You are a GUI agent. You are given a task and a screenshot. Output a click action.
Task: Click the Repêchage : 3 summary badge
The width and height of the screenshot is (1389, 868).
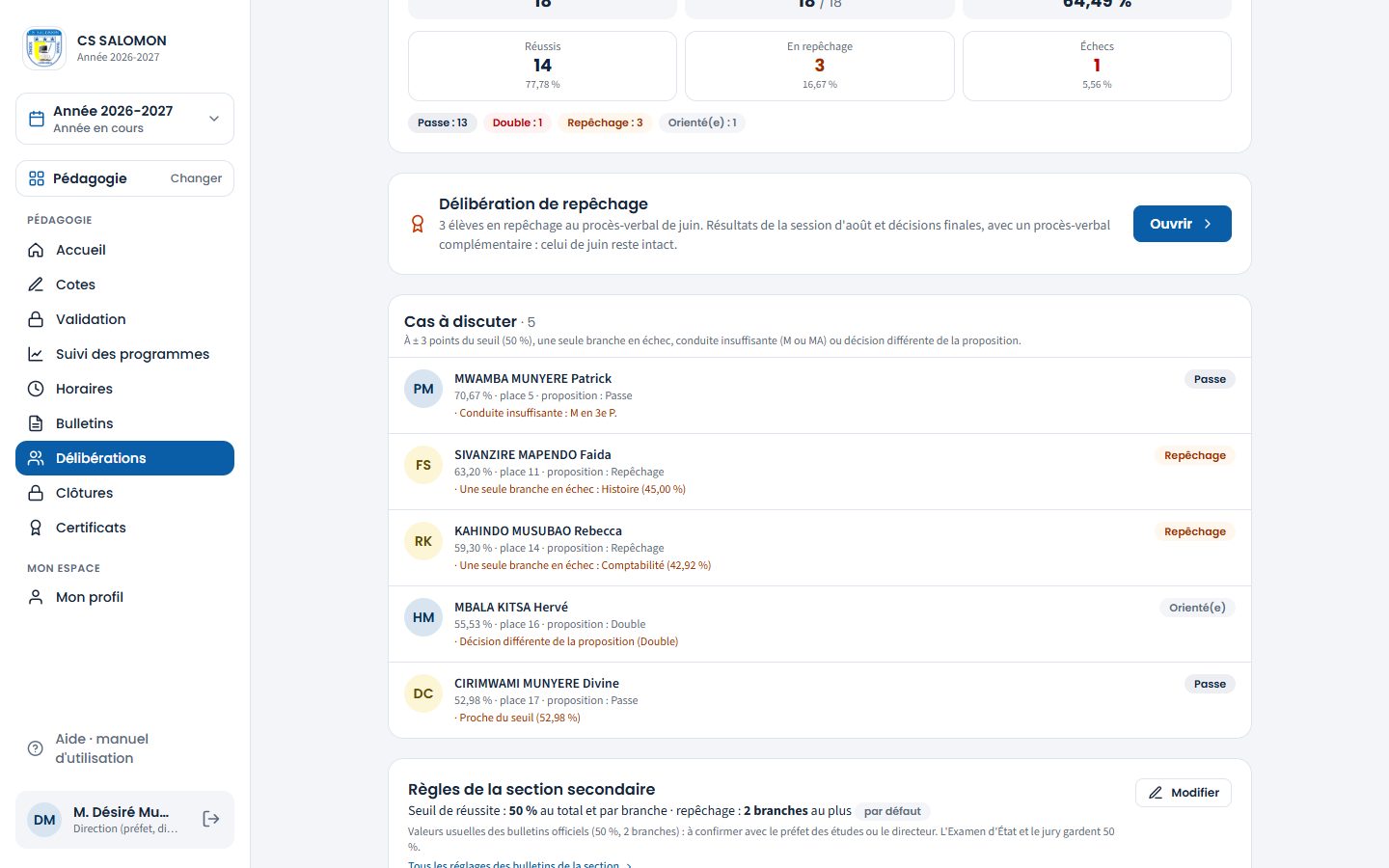pos(605,122)
